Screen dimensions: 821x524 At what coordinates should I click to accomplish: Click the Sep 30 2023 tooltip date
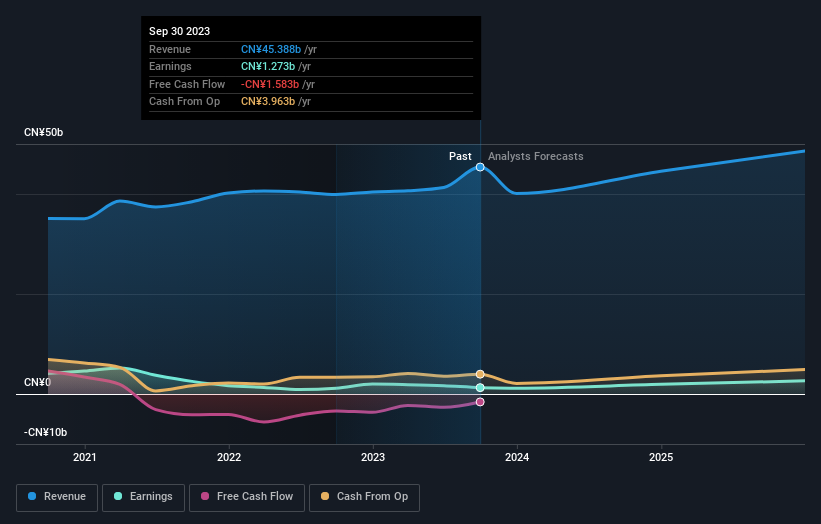point(180,31)
